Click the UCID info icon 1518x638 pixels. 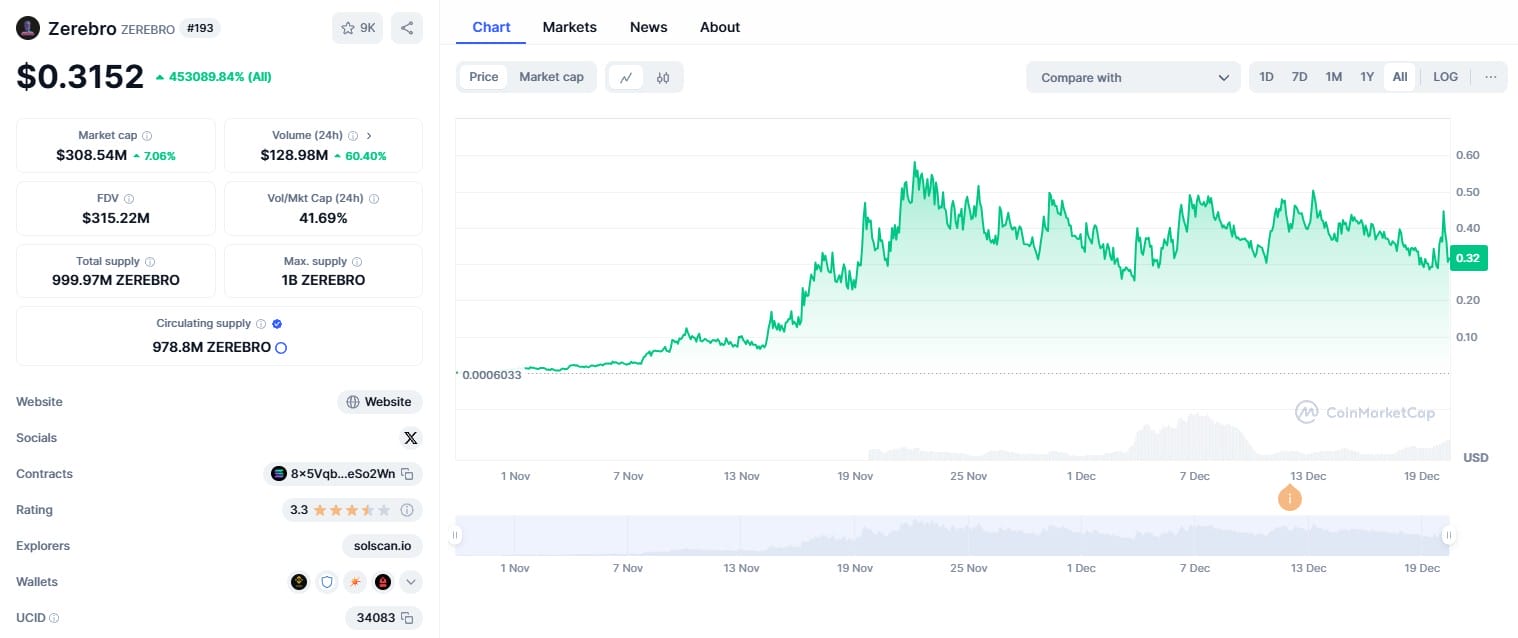(54, 619)
